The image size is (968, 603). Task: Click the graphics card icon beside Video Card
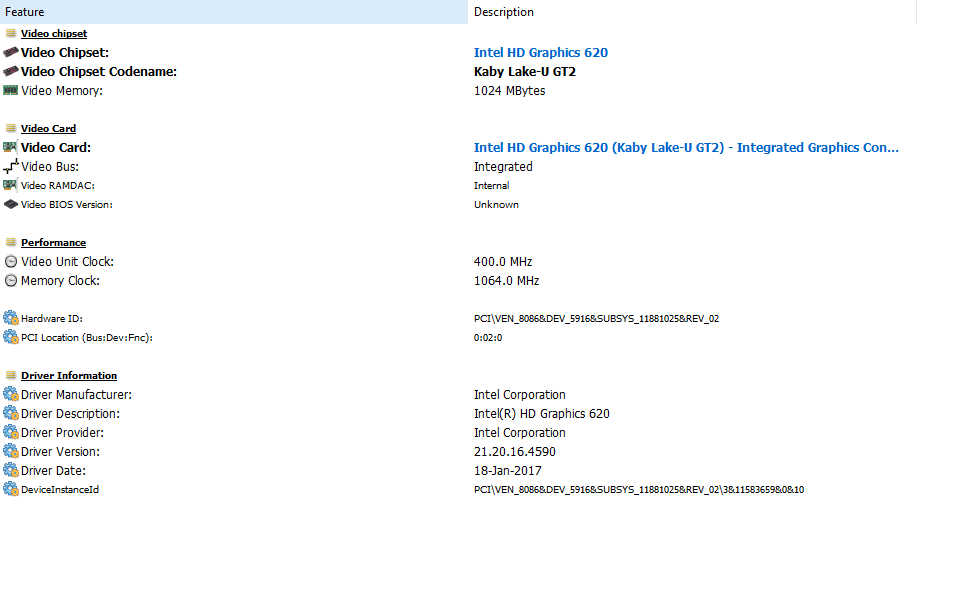pyautogui.click(x=10, y=147)
